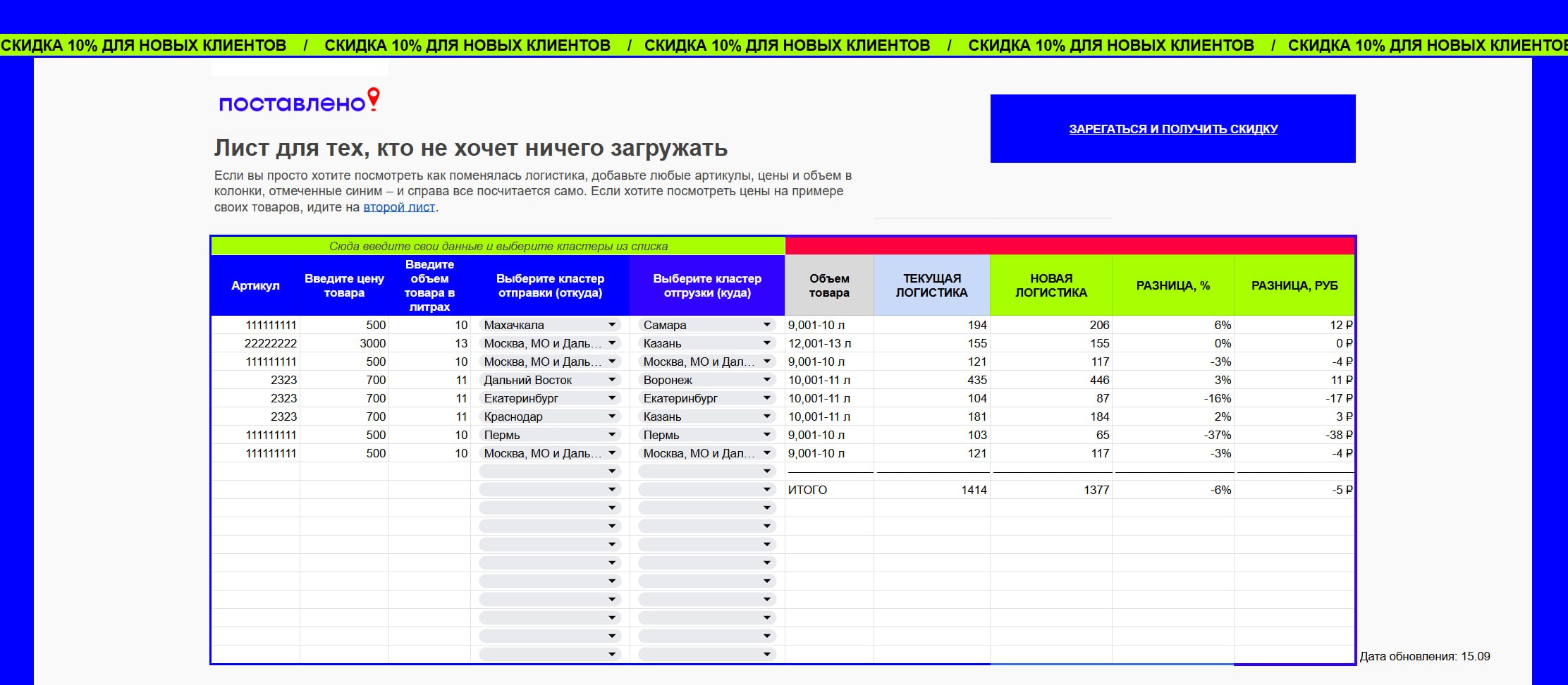Click the Введите объем товара в литрах header
The image size is (1568, 685).
pos(430,285)
